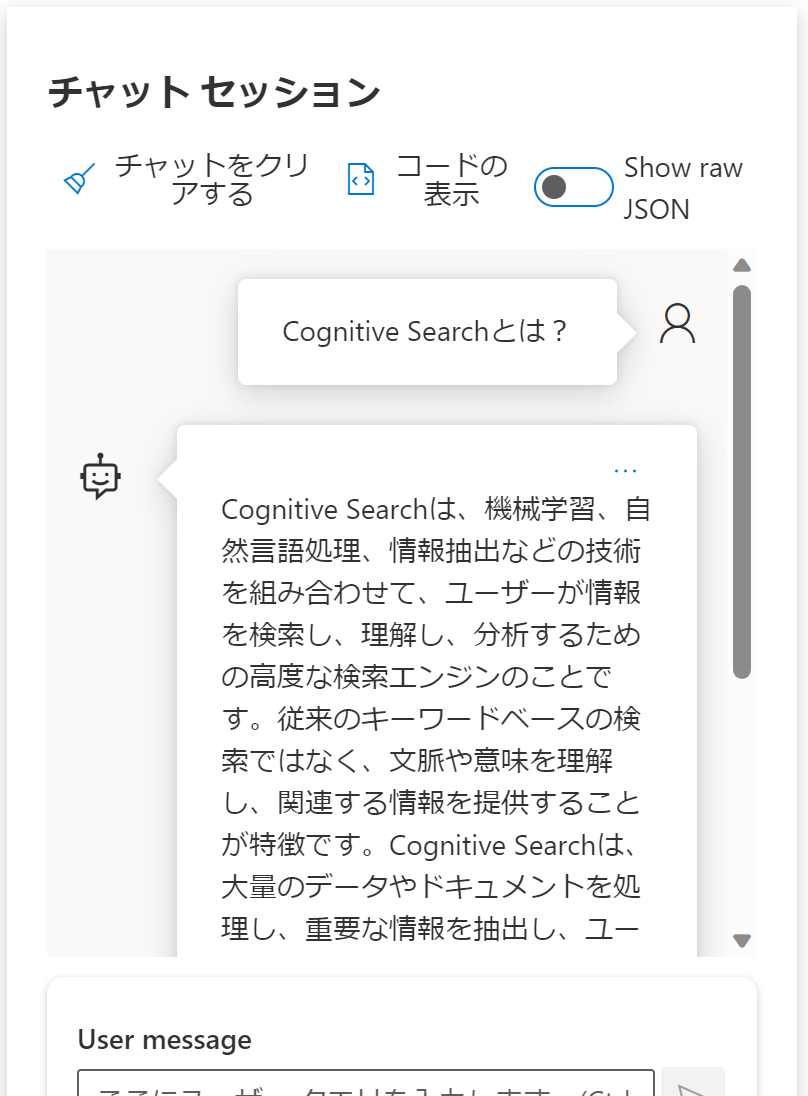Open コードの表示 view code
Image resolution: width=808 pixels, height=1096 pixels.
pyautogui.click(x=451, y=180)
